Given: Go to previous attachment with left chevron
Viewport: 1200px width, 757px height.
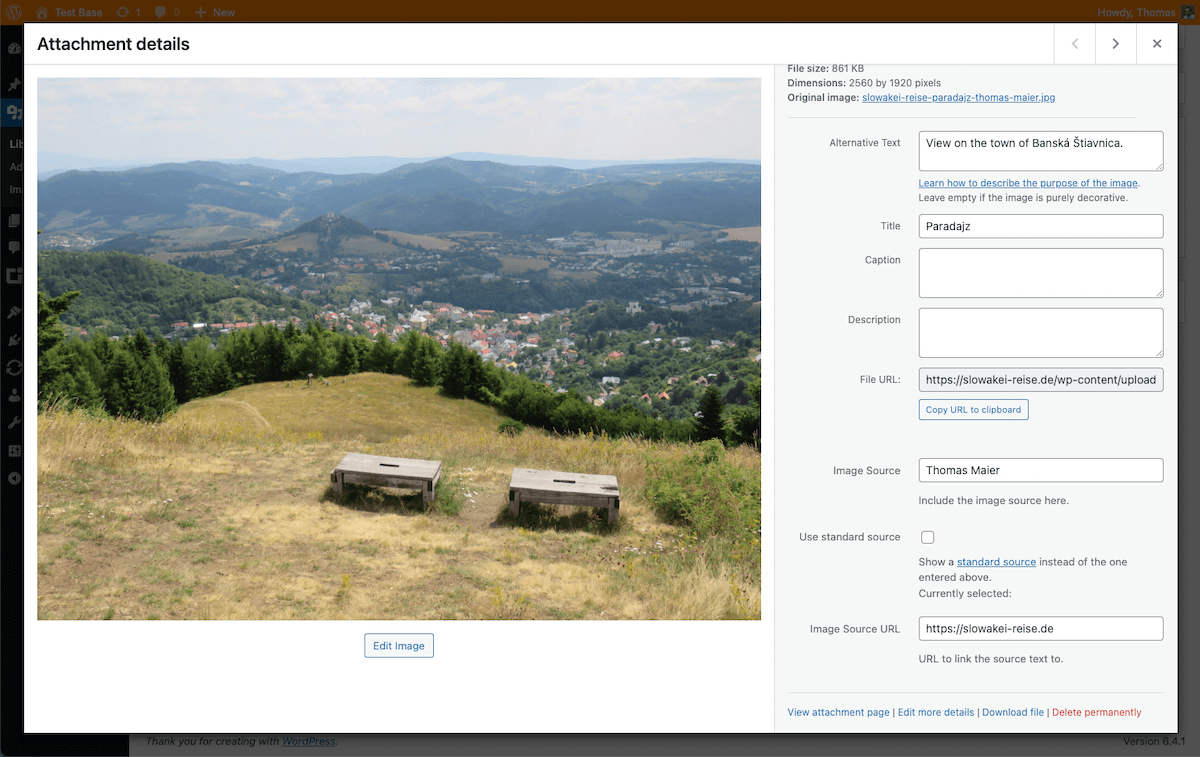Looking at the screenshot, I should (x=1075, y=44).
